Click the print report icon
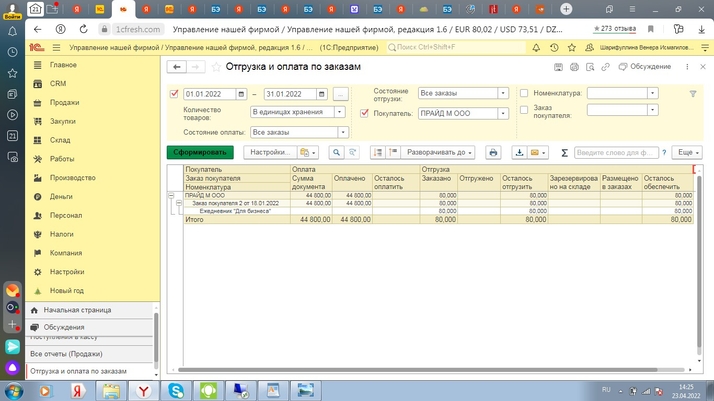This screenshot has height=401, width=714. pos(493,153)
